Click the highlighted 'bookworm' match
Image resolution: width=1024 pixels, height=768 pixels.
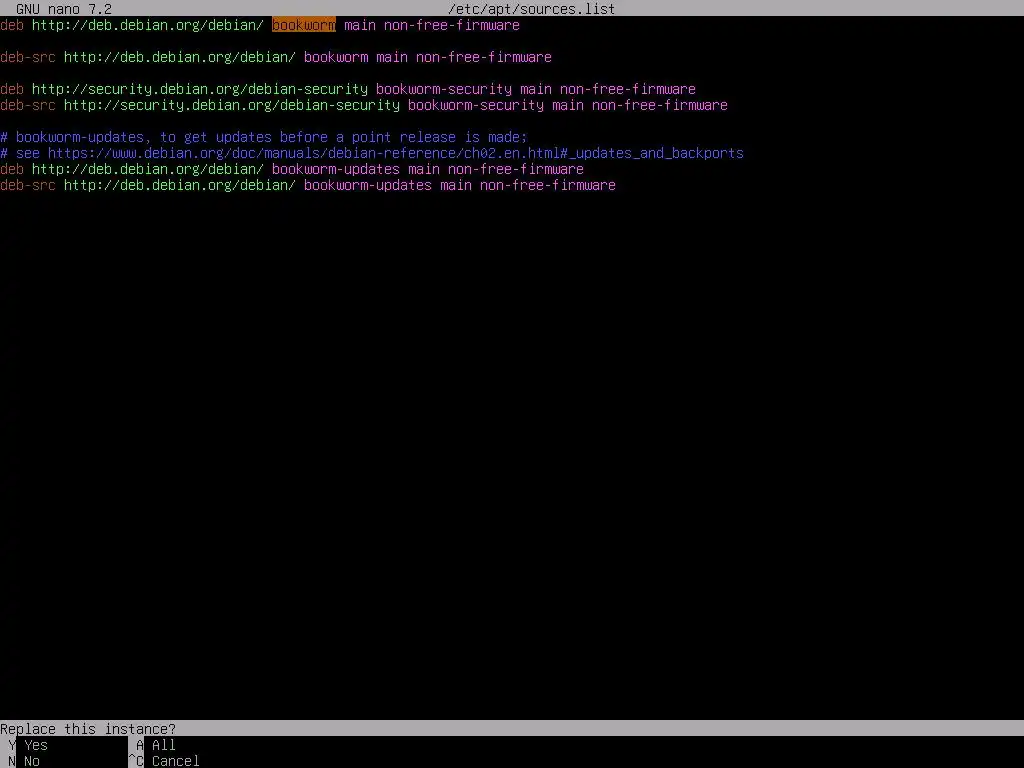pos(304,25)
